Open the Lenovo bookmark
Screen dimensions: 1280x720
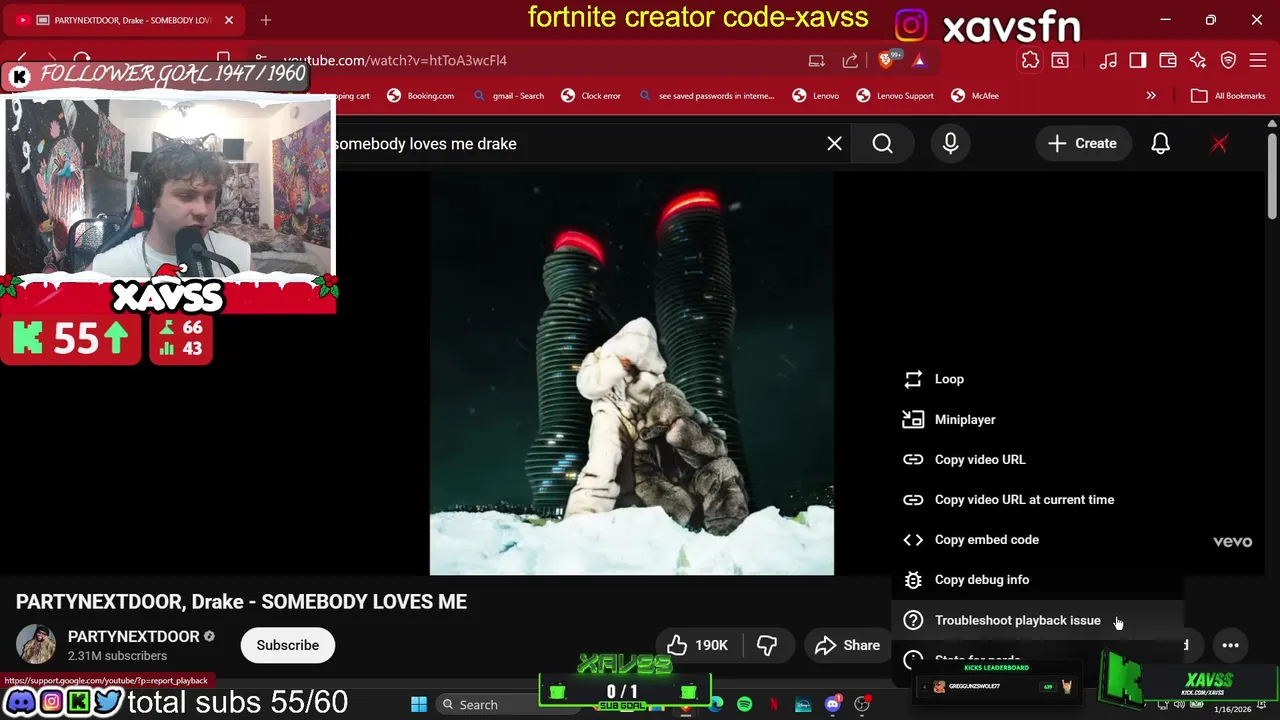click(x=816, y=96)
